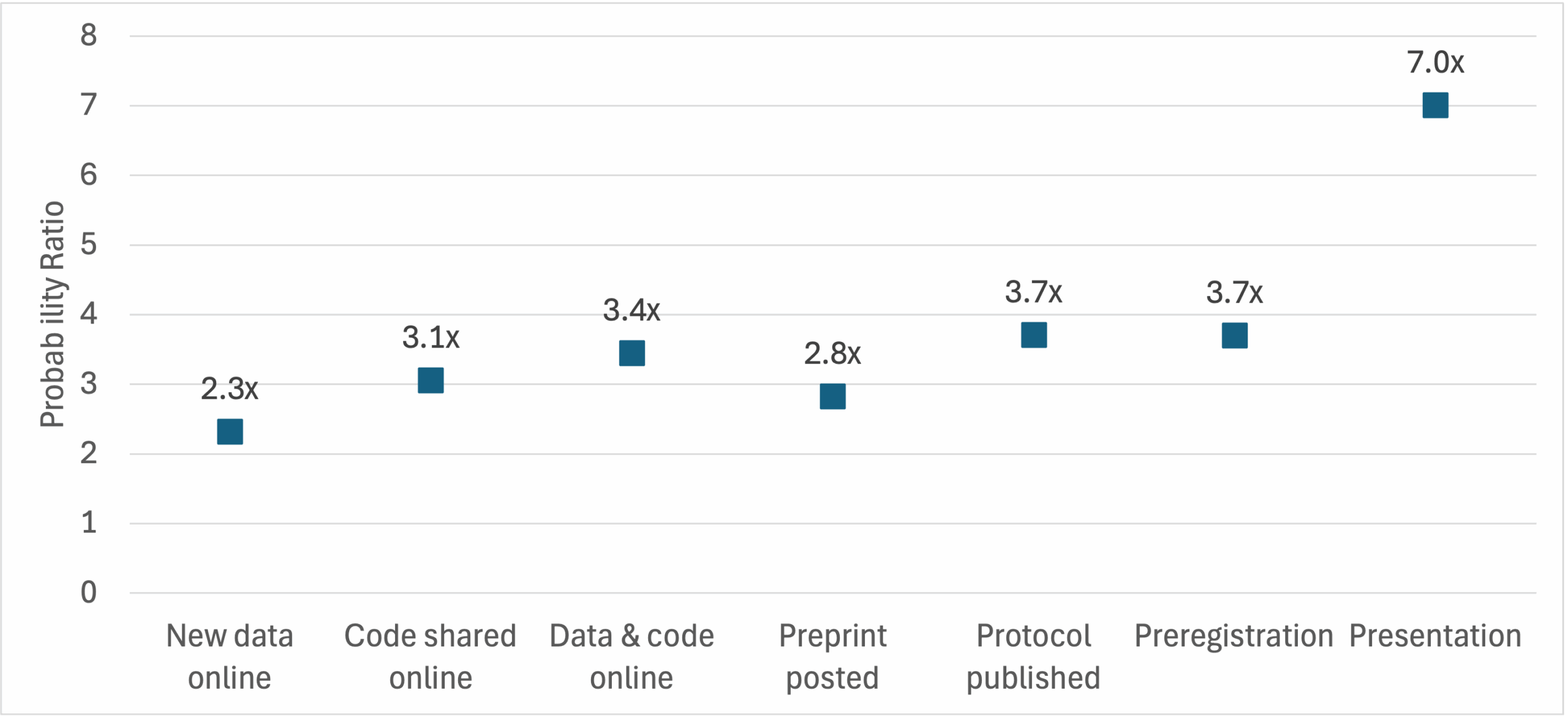Click the 8 value on vertical axis
This screenshot has height=717, width=1568.
(x=89, y=36)
